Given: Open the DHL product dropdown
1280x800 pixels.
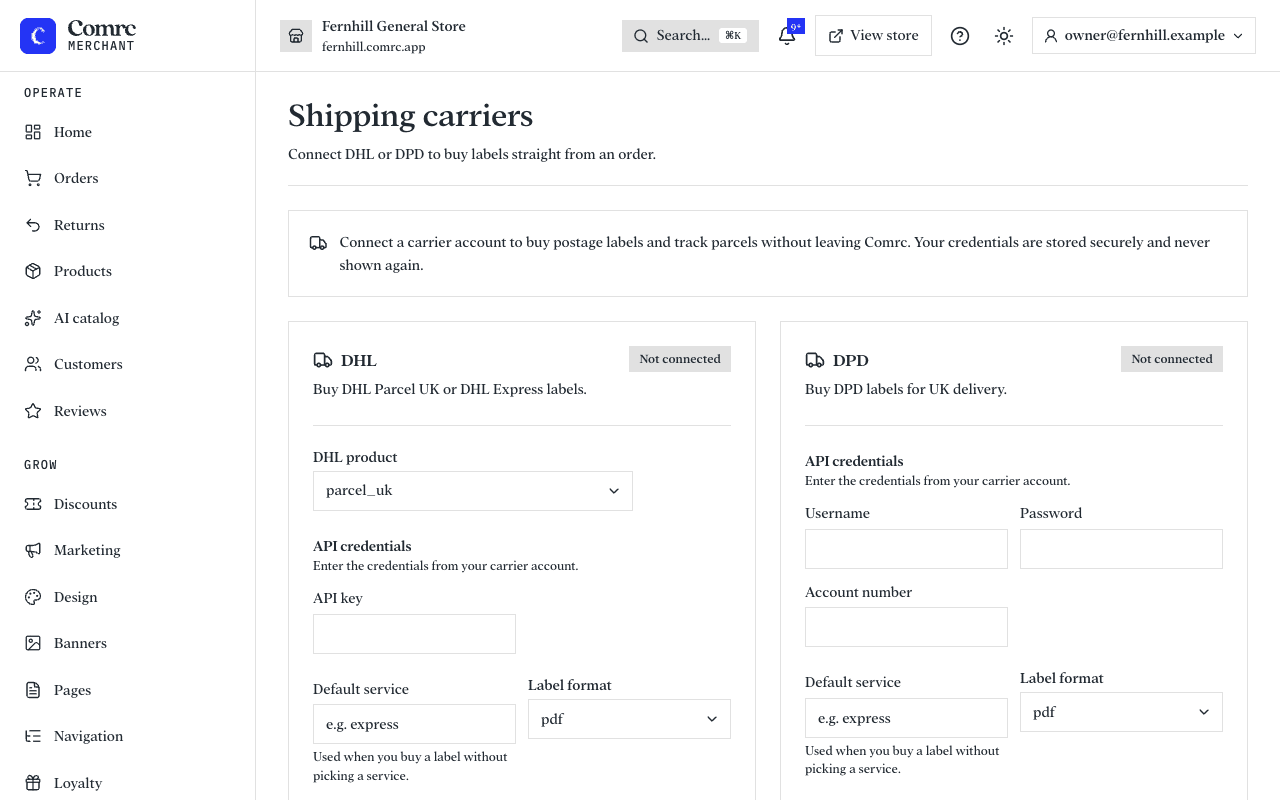Looking at the screenshot, I should pos(473,491).
